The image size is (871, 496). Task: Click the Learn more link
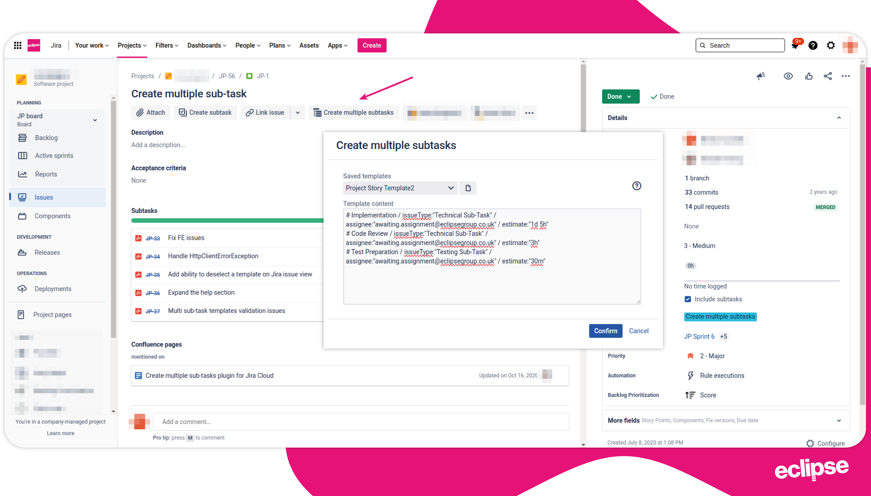60,433
